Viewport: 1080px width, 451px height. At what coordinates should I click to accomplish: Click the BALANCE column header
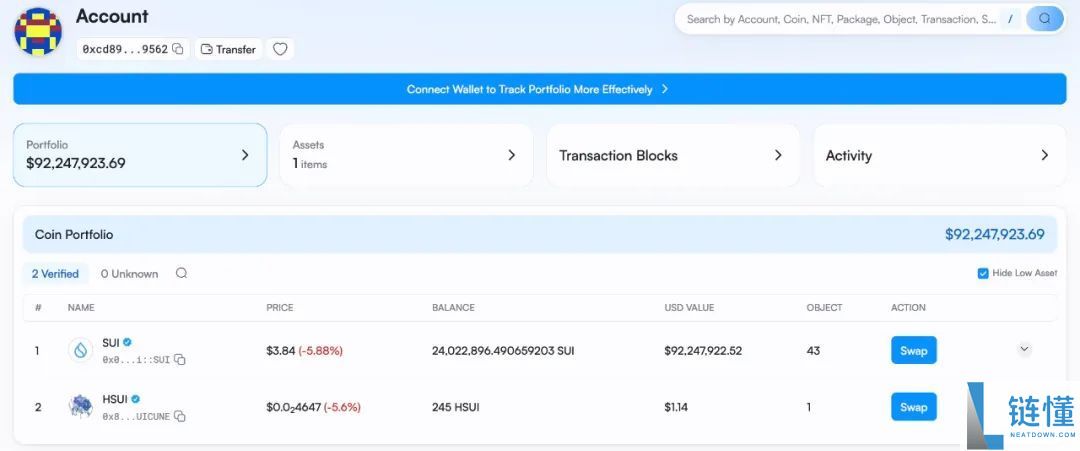click(453, 308)
